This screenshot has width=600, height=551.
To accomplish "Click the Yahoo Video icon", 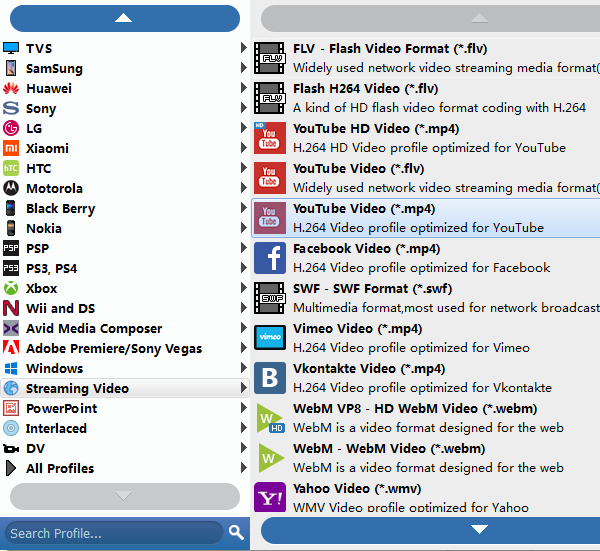I will (x=270, y=498).
